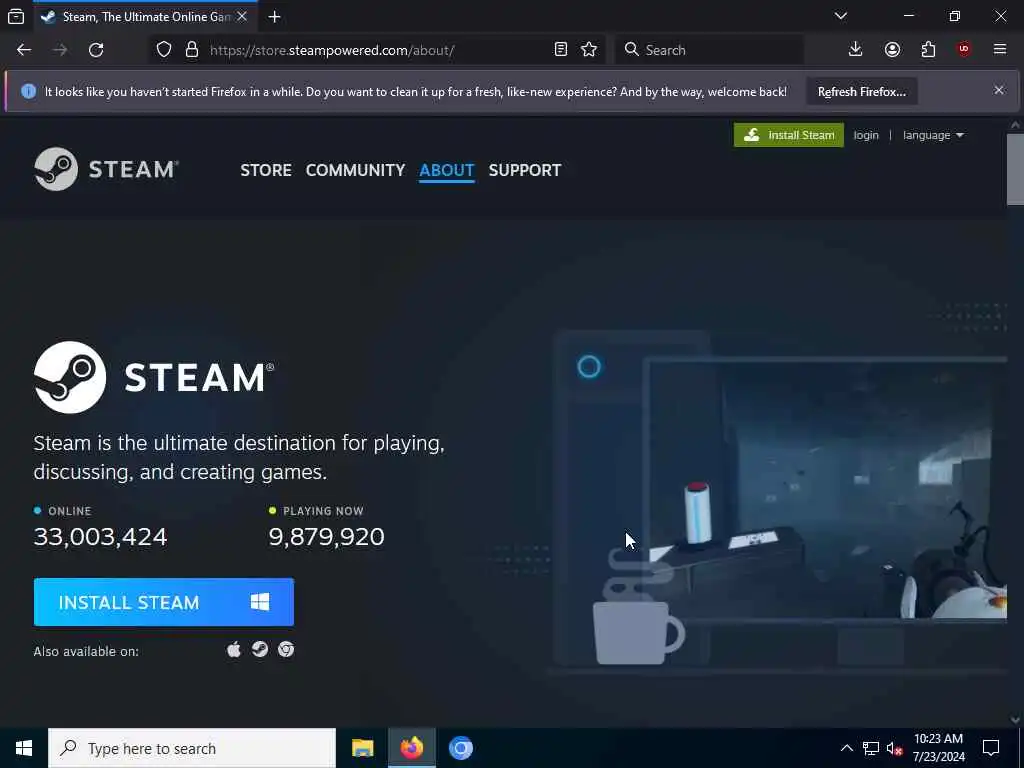This screenshot has width=1024, height=768.
Task: Click the scrollbar down arrow
Action: click(x=1015, y=719)
